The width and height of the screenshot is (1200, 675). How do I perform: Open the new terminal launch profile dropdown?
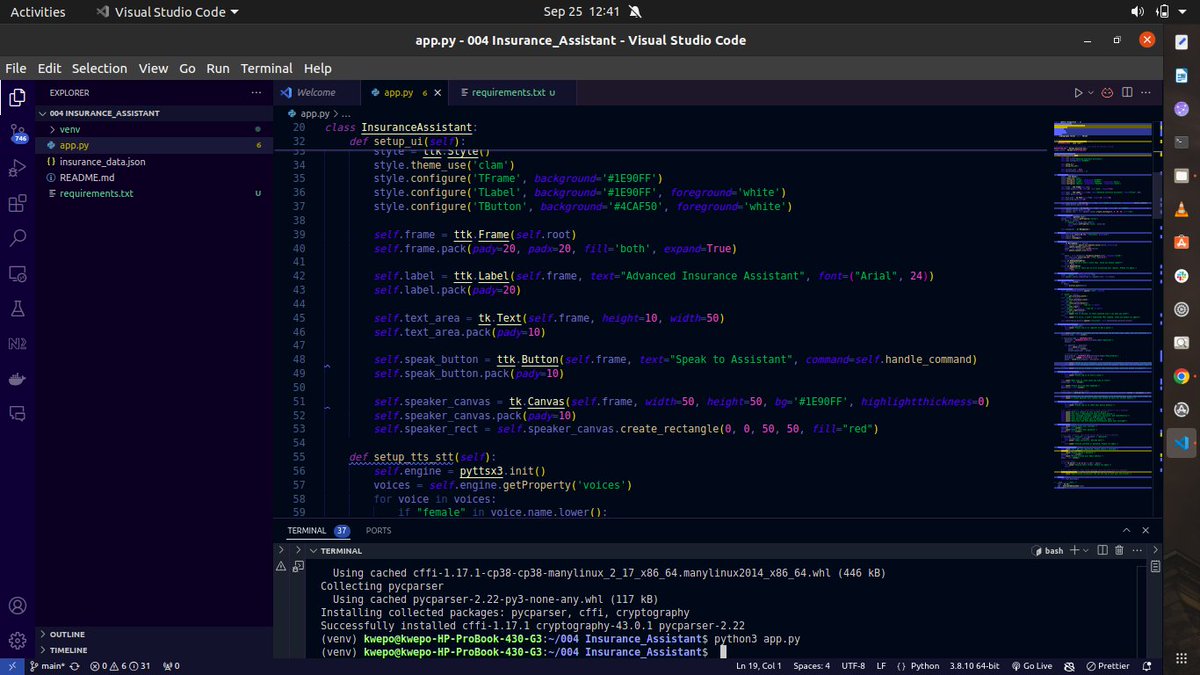[x=1087, y=550]
